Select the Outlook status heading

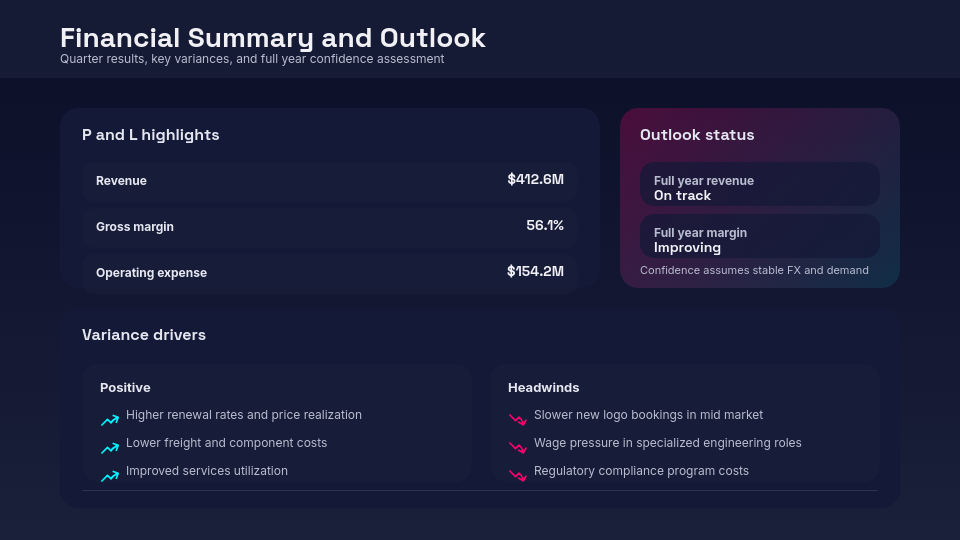(697, 135)
